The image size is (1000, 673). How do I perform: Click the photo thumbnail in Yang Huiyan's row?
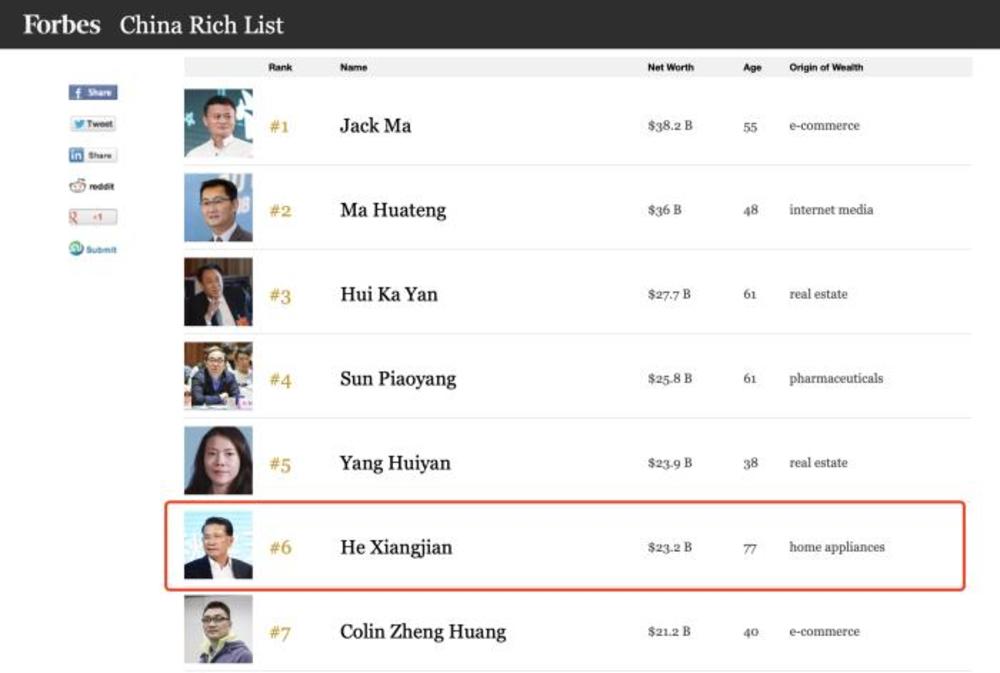click(x=218, y=461)
